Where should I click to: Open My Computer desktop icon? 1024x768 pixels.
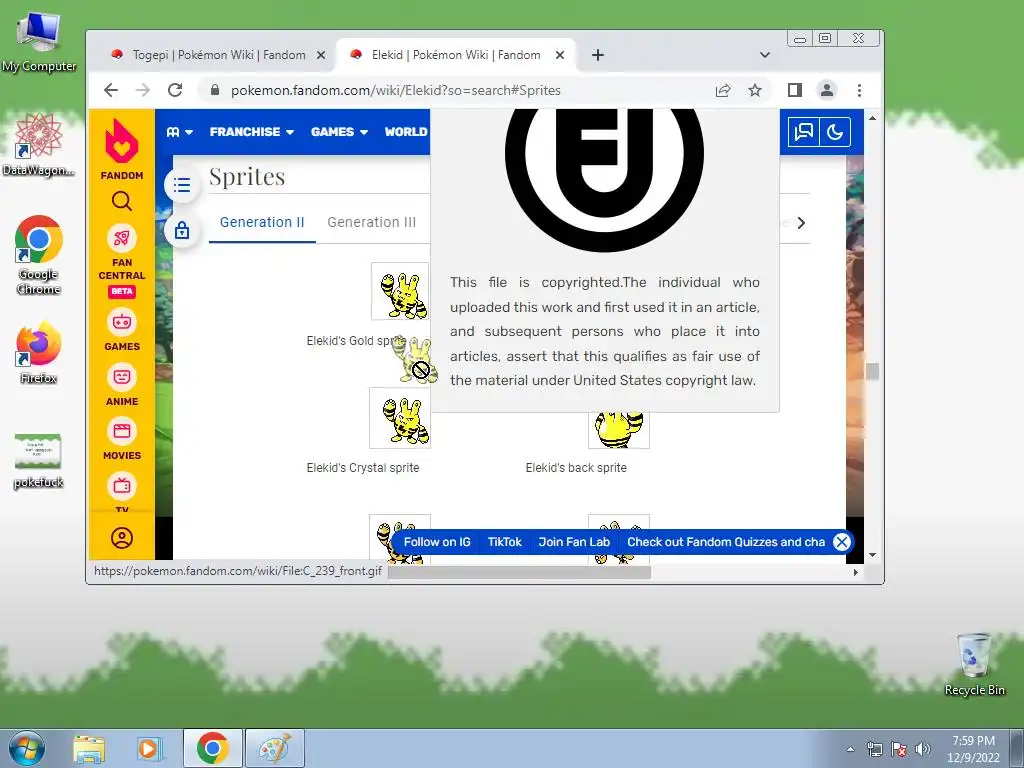pyautogui.click(x=39, y=42)
